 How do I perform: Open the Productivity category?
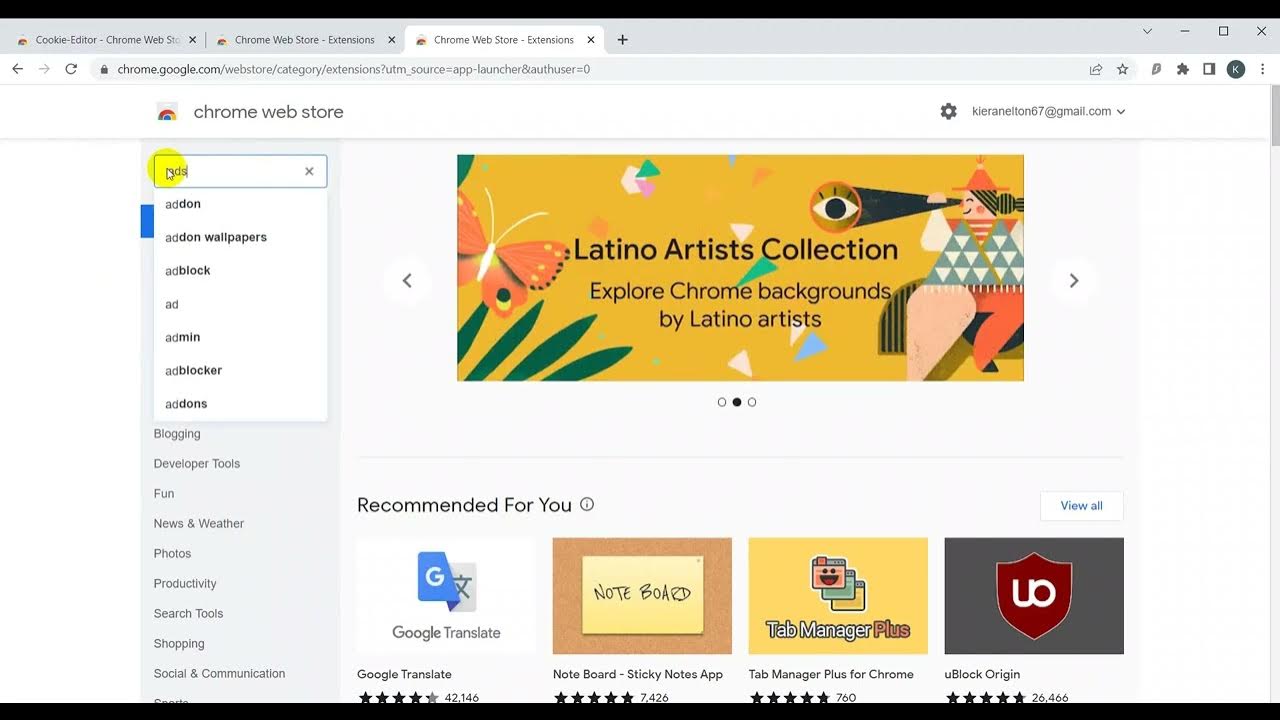point(185,584)
